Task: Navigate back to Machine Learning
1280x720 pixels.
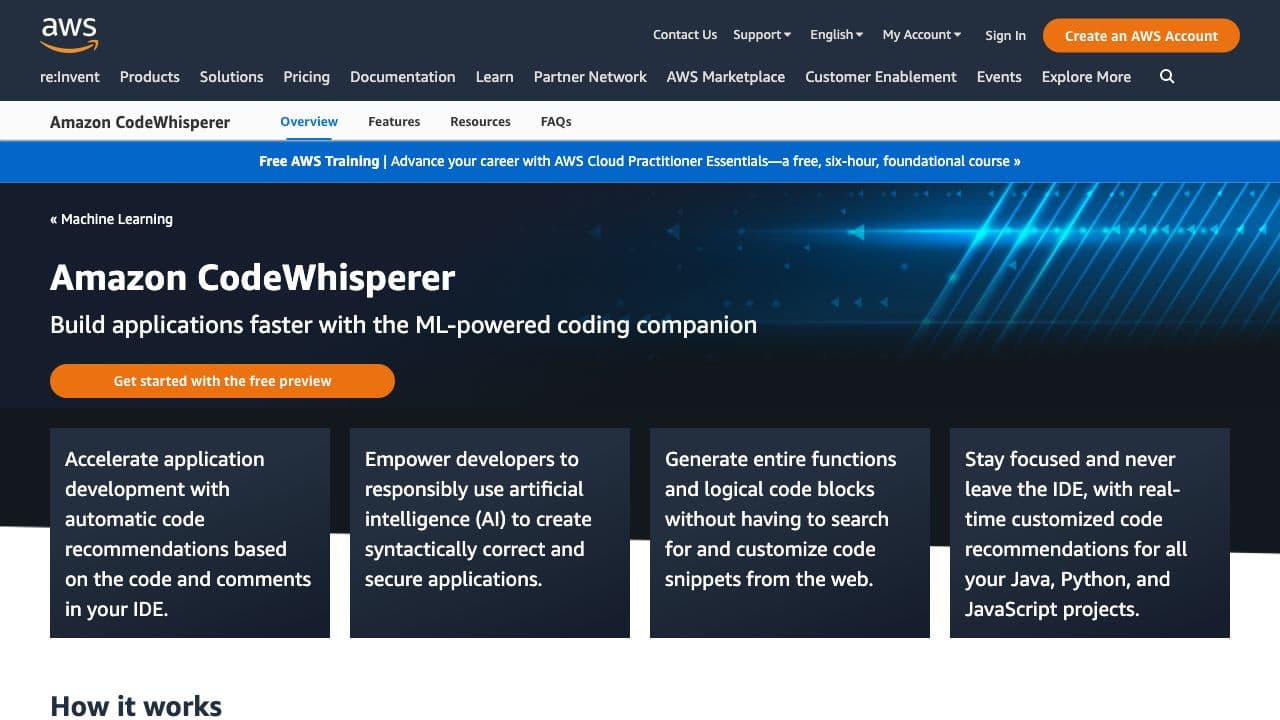Action: tap(111, 218)
